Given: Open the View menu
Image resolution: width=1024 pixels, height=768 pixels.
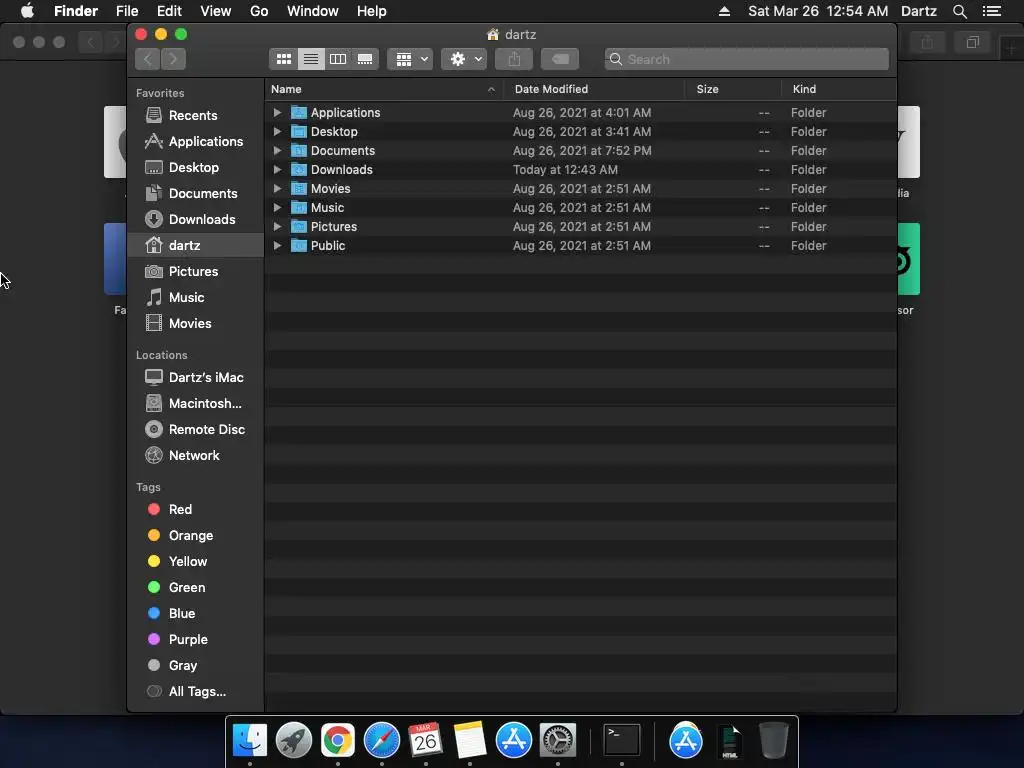Looking at the screenshot, I should coord(216,11).
